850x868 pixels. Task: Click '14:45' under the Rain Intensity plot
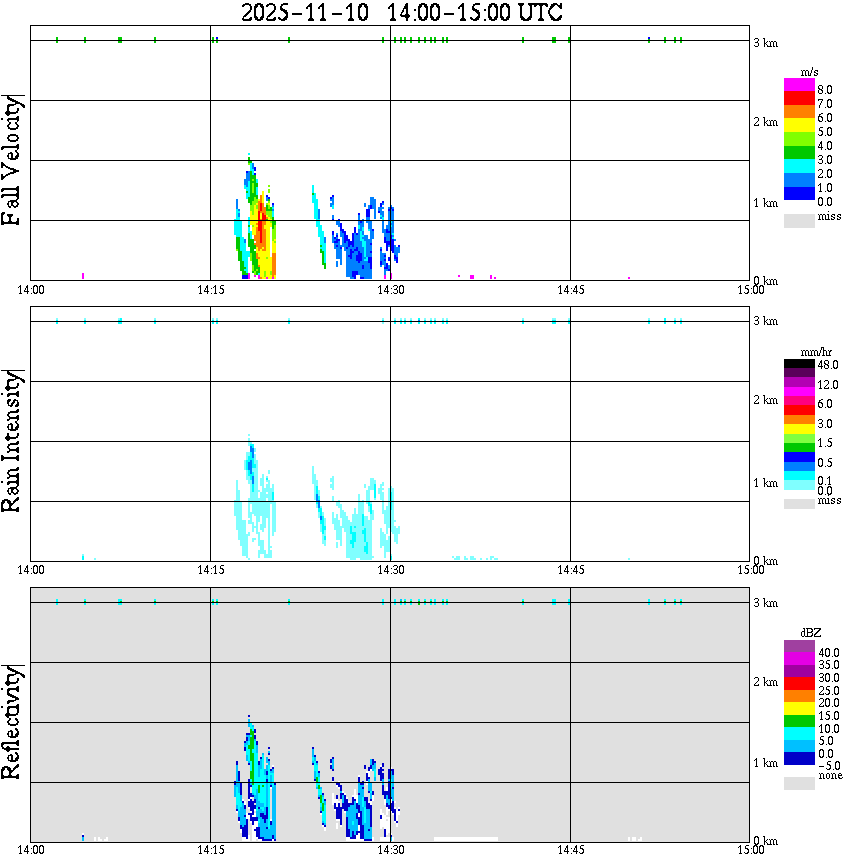[571, 570]
